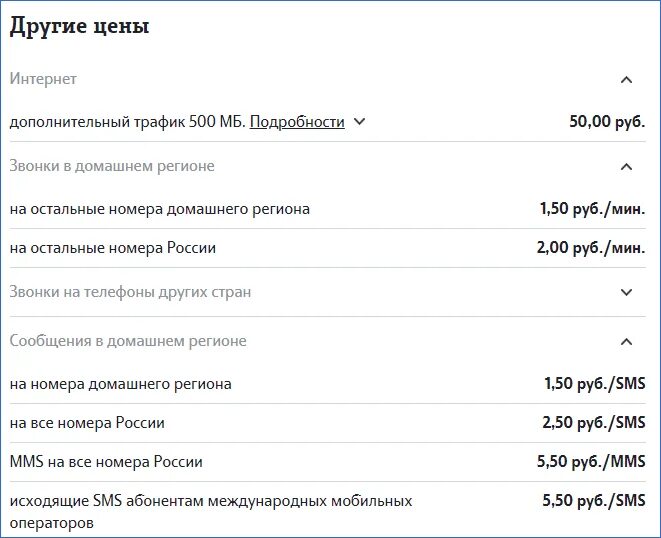Select на остальные номера России row

(x=328, y=248)
